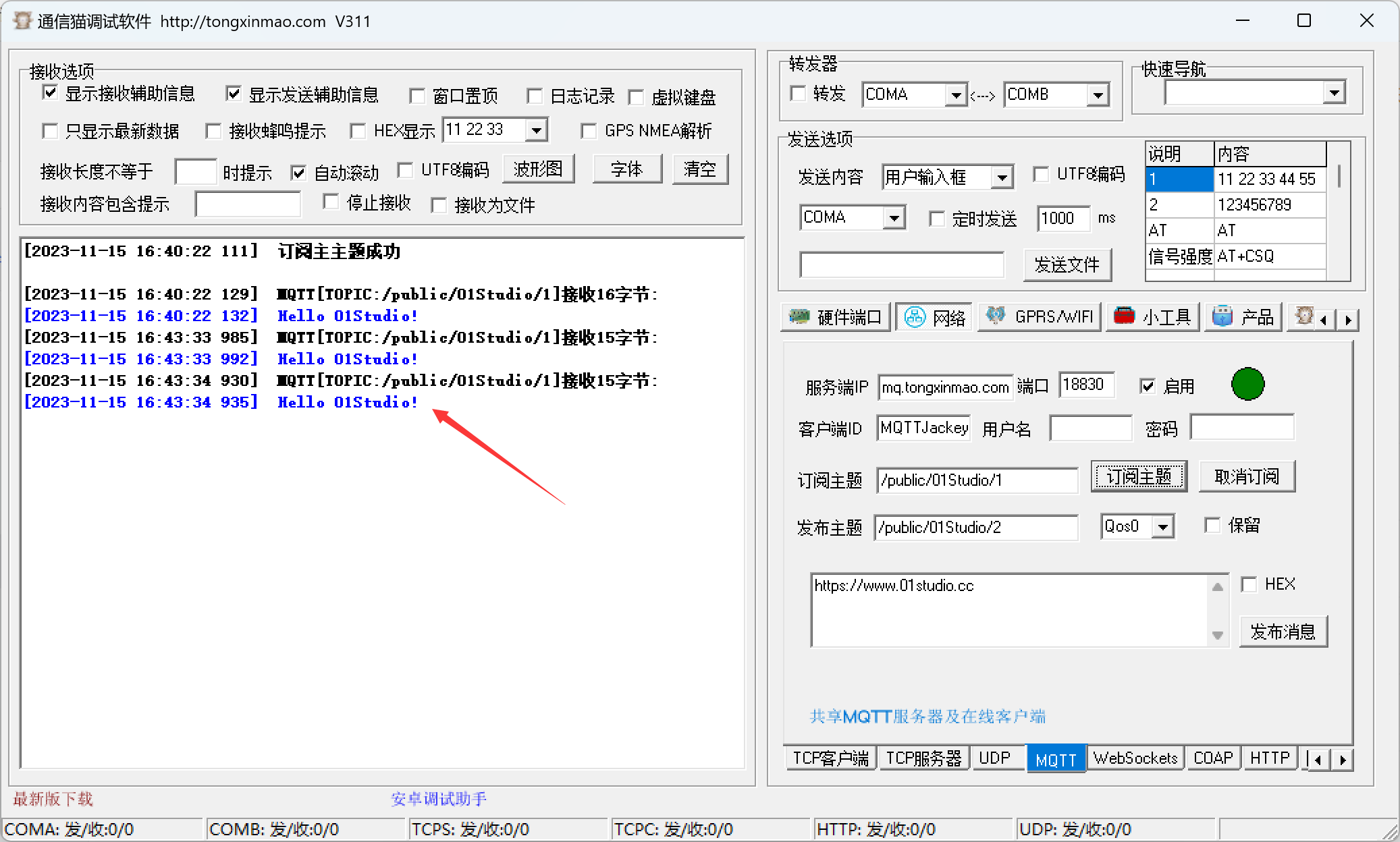Click the 订阅主题 input field /public/01Studio/1

pos(977,480)
